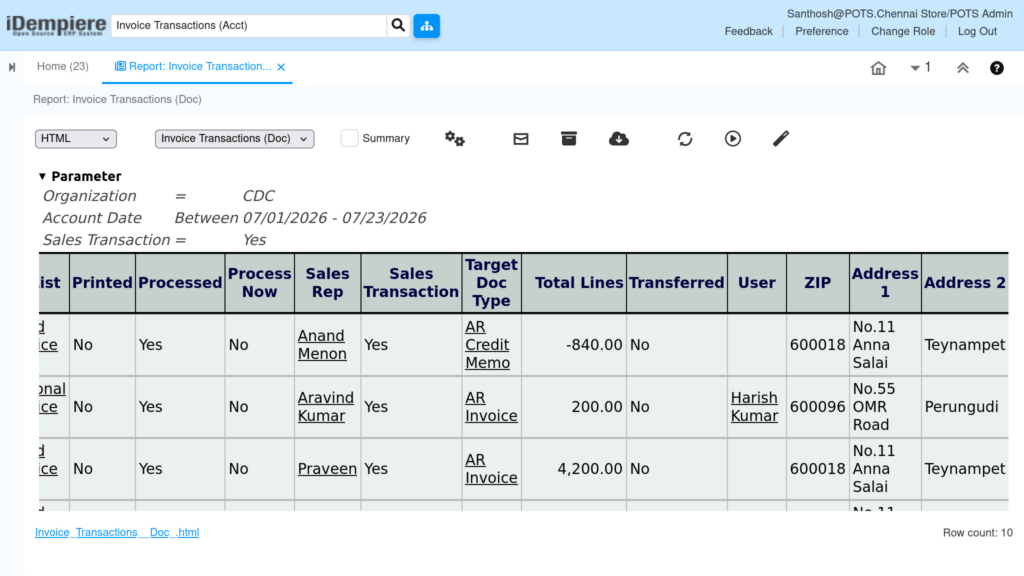Open the Aravind Kumar sales rep link
This screenshot has height=576, width=1024.
coord(325,406)
